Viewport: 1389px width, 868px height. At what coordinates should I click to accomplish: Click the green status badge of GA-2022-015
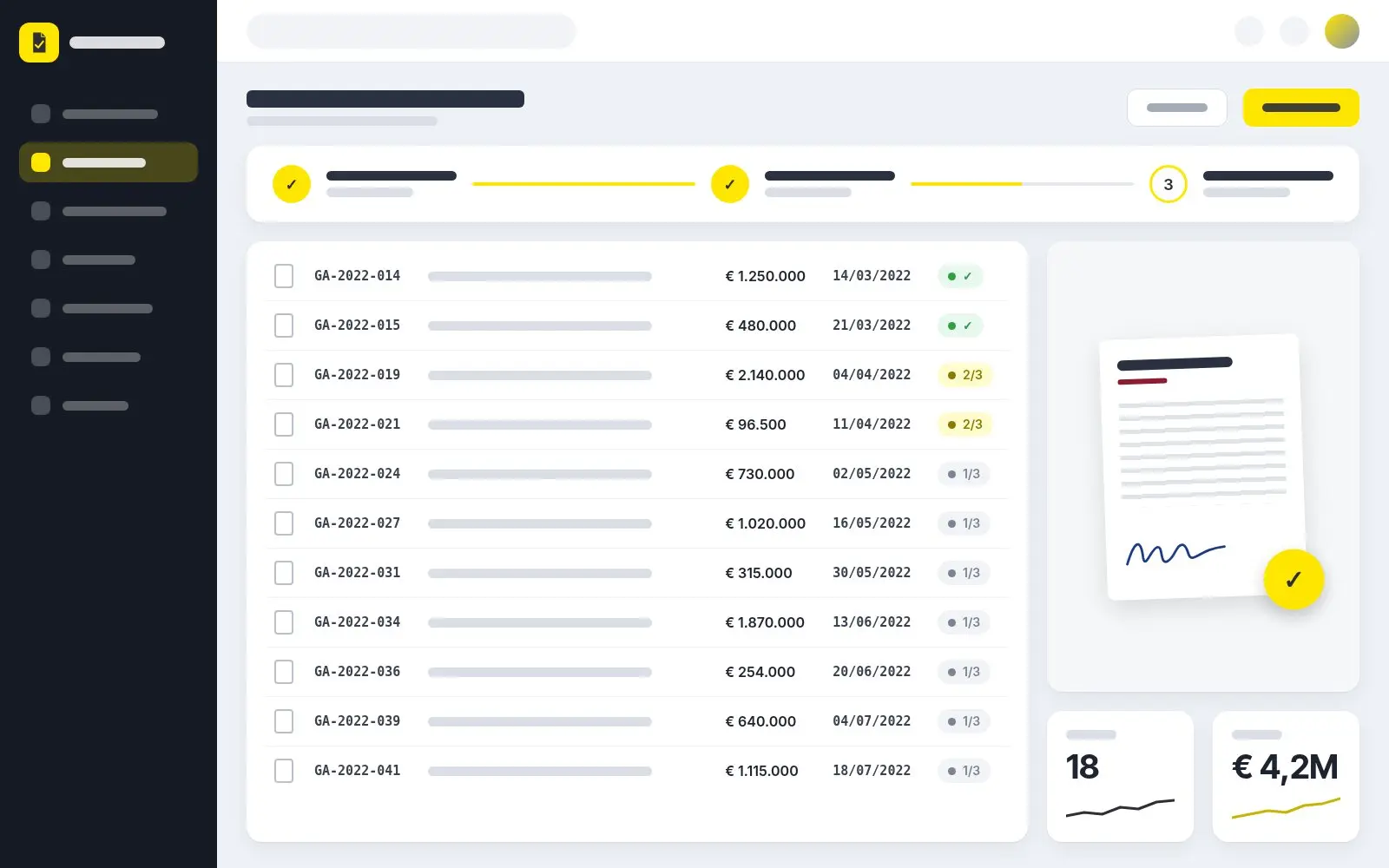point(960,325)
